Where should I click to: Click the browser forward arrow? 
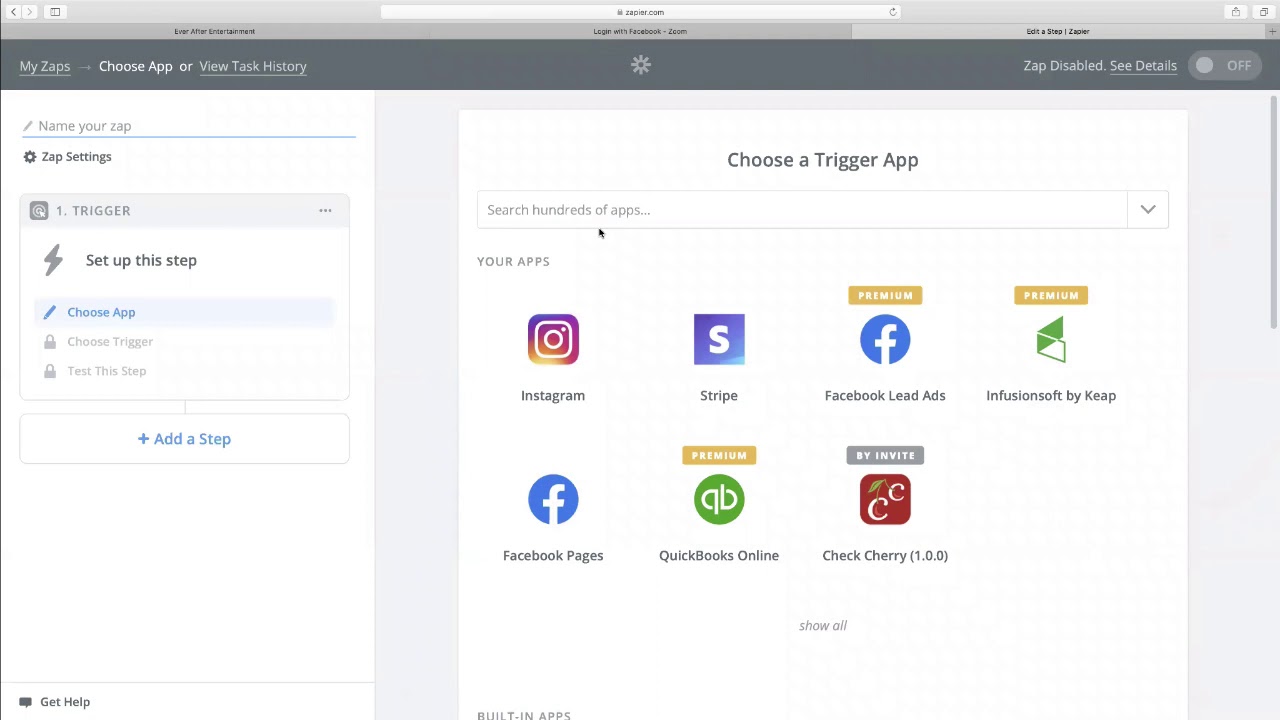pos(30,12)
